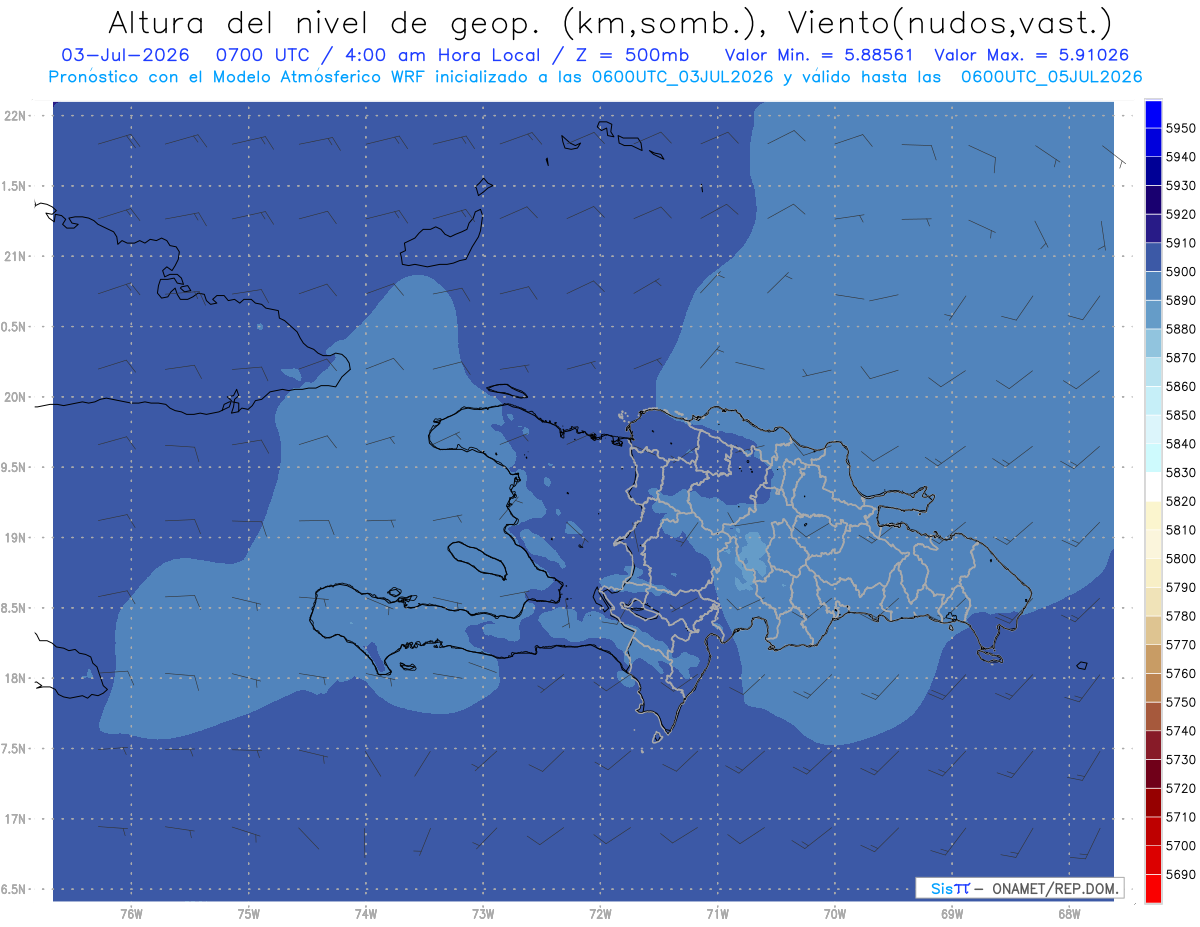Click the 71W longitude label
Screen dimensions: 1200x927
(x=717, y=914)
